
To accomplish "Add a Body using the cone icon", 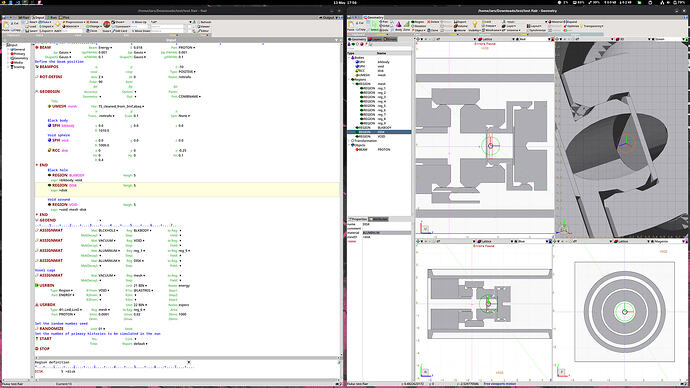I will (x=398, y=25).
